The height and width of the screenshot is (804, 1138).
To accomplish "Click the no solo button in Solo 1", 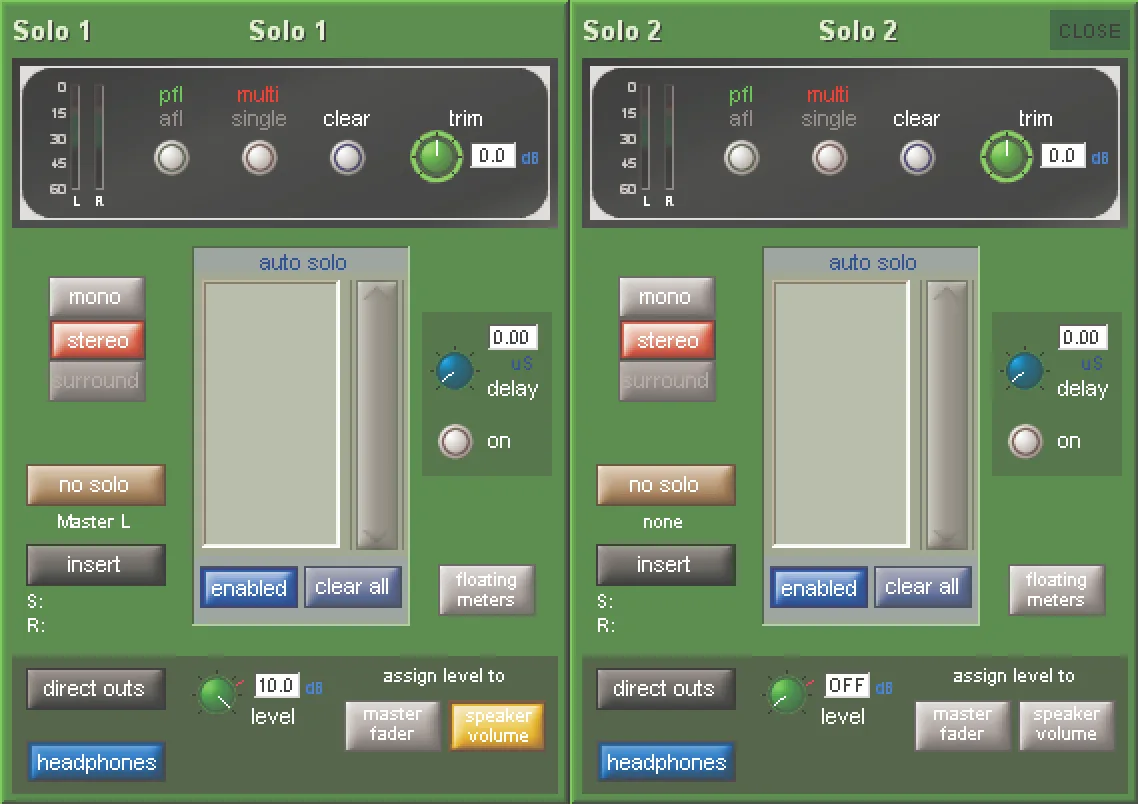I will [96, 485].
